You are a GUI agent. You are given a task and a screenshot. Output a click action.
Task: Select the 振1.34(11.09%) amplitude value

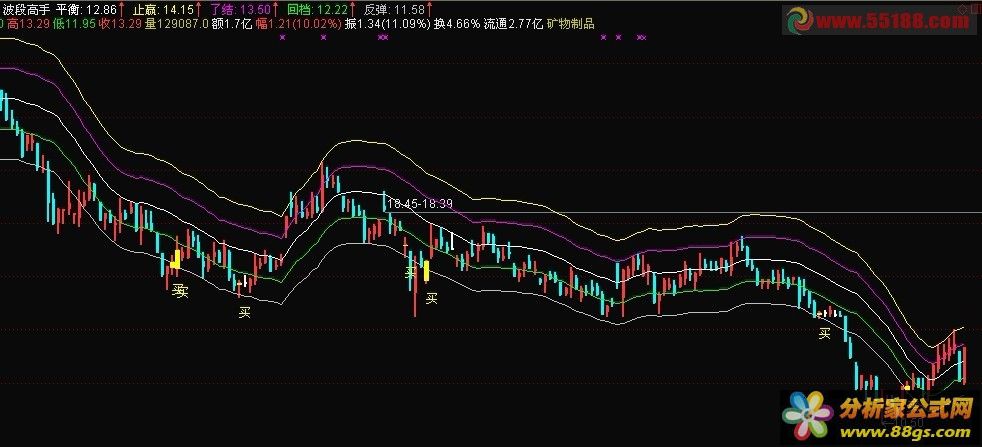pos(388,24)
